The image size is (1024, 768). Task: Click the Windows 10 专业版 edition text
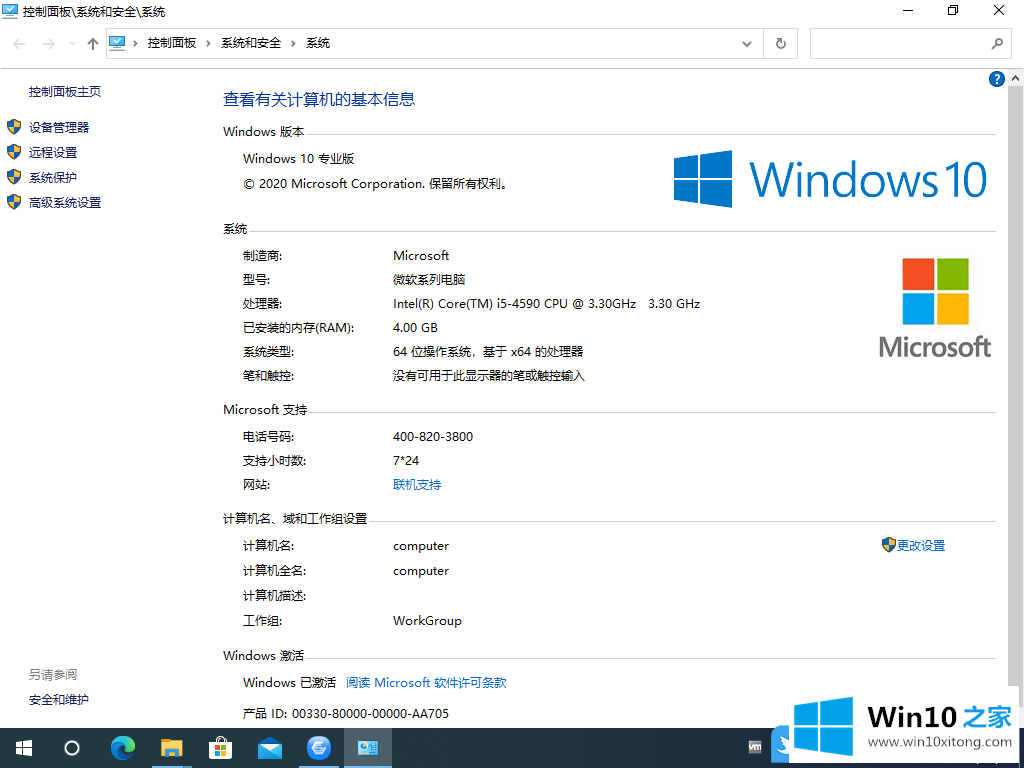(x=298, y=159)
